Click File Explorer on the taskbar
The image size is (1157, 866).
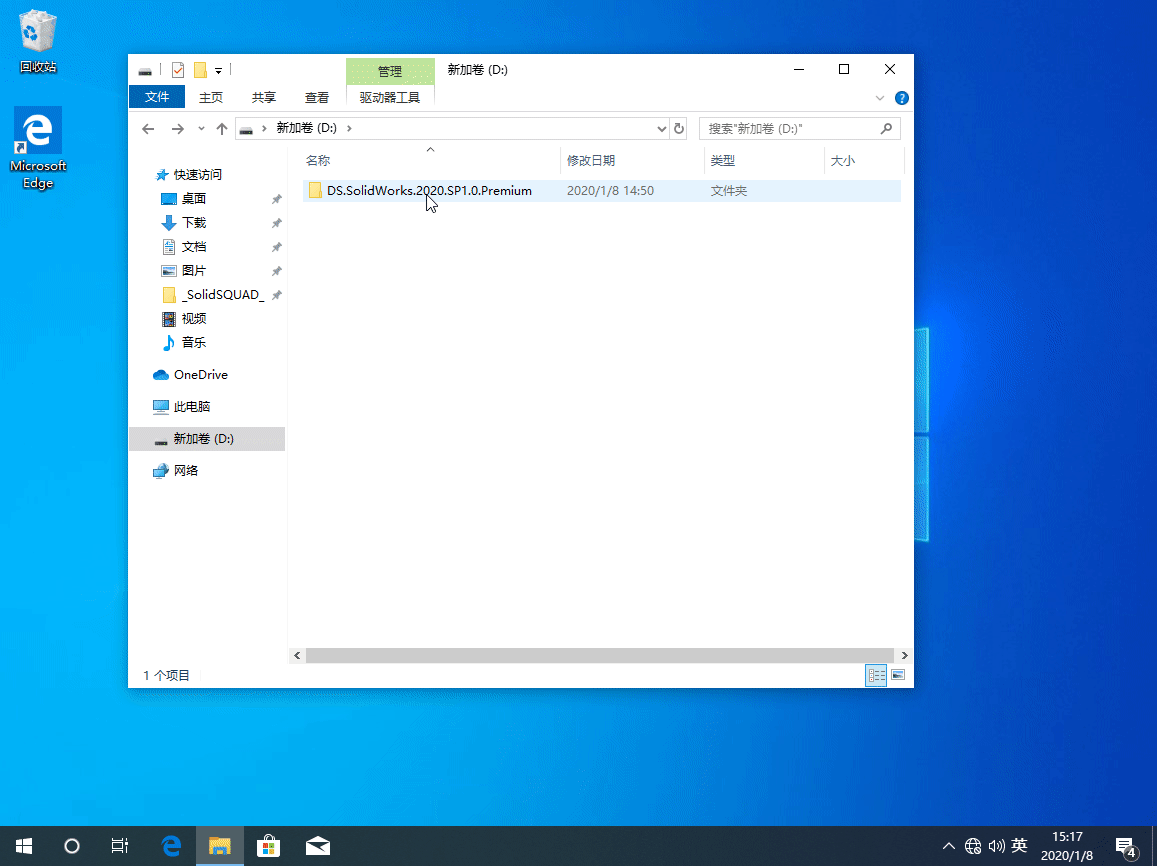tap(220, 846)
